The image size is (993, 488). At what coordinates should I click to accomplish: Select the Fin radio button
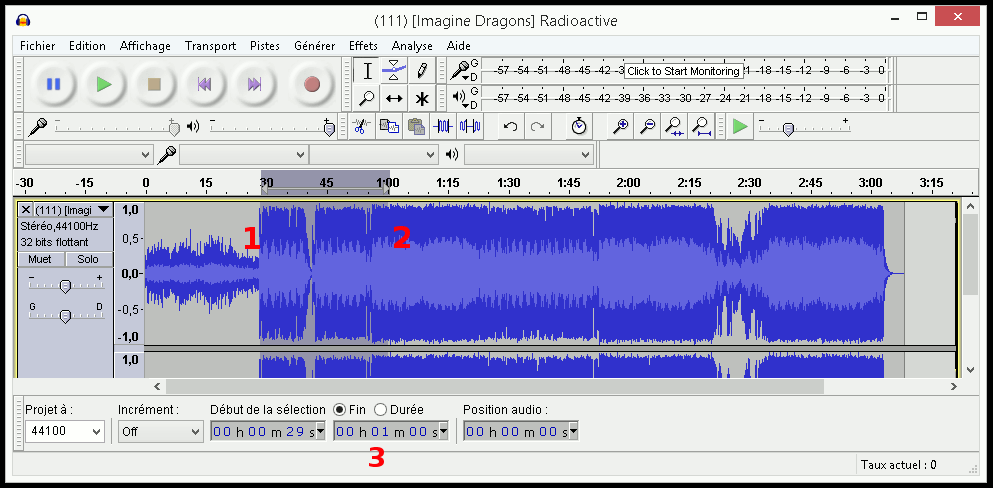(339, 410)
